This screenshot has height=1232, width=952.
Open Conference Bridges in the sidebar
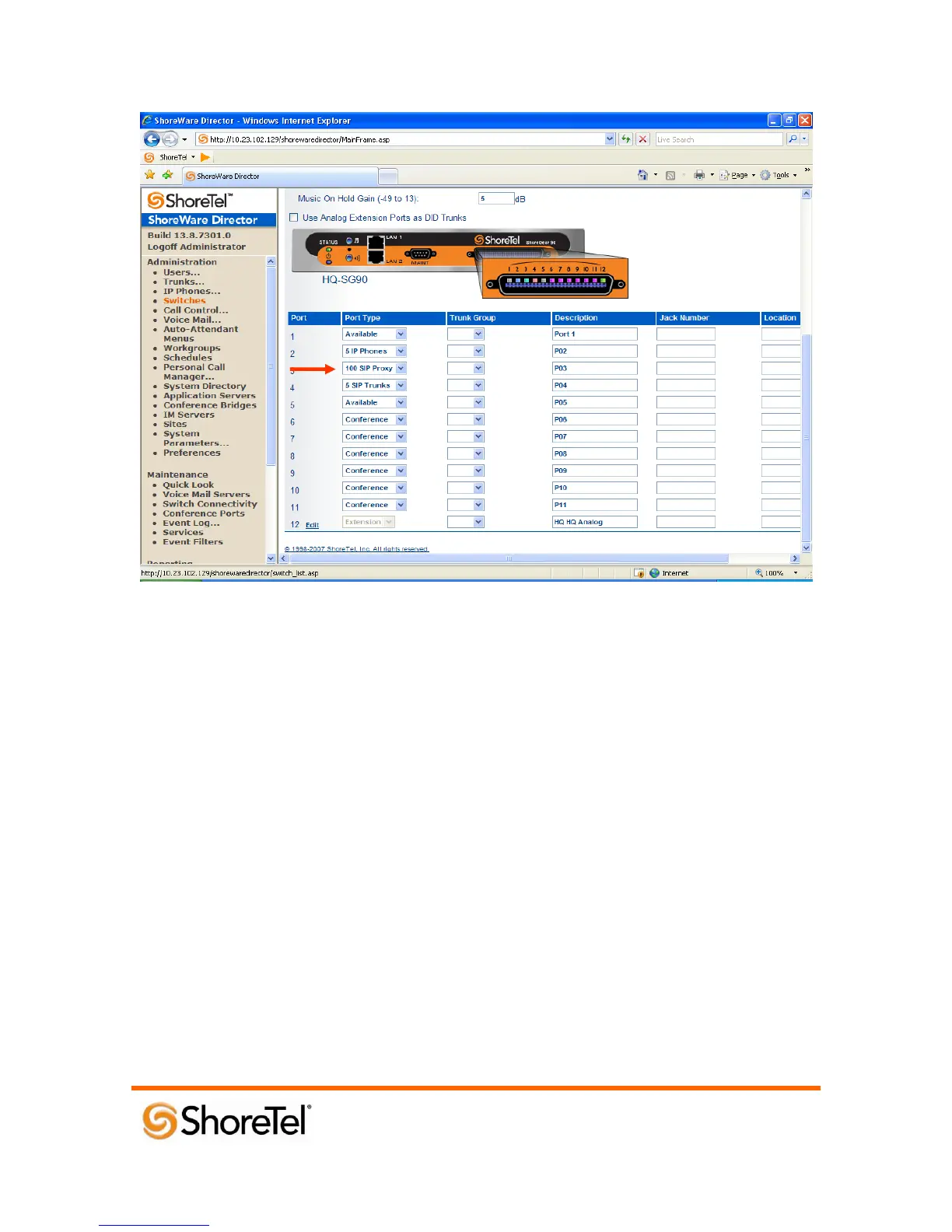coord(209,405)
